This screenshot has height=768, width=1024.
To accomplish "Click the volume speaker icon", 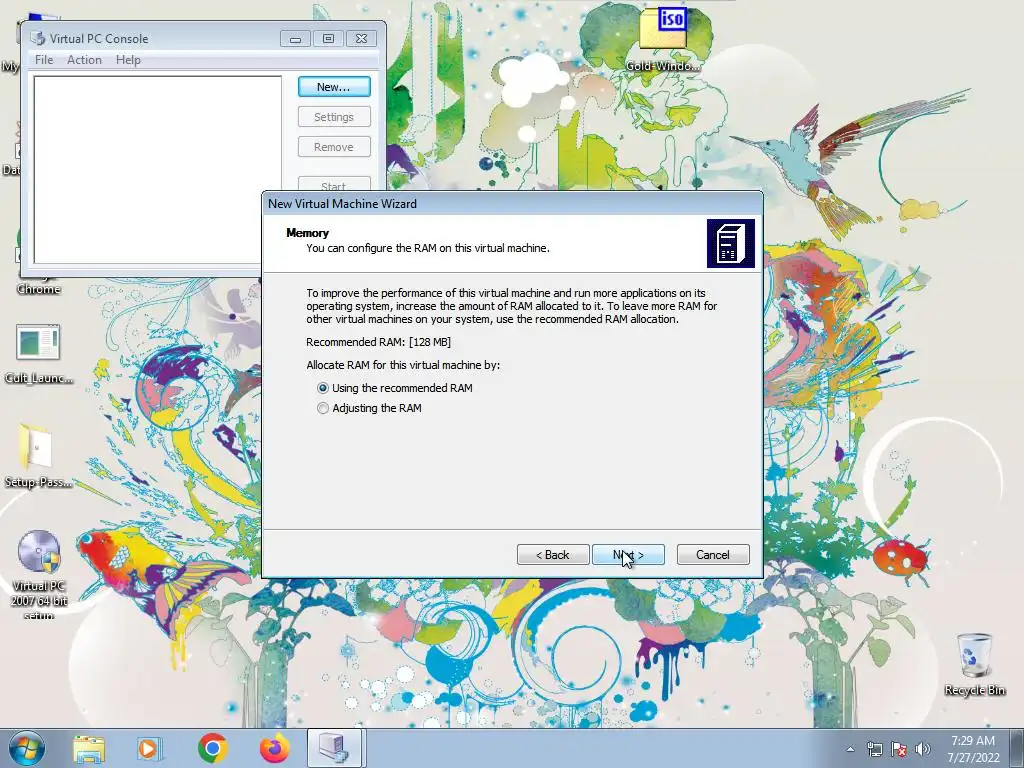I will click(922, 749).
